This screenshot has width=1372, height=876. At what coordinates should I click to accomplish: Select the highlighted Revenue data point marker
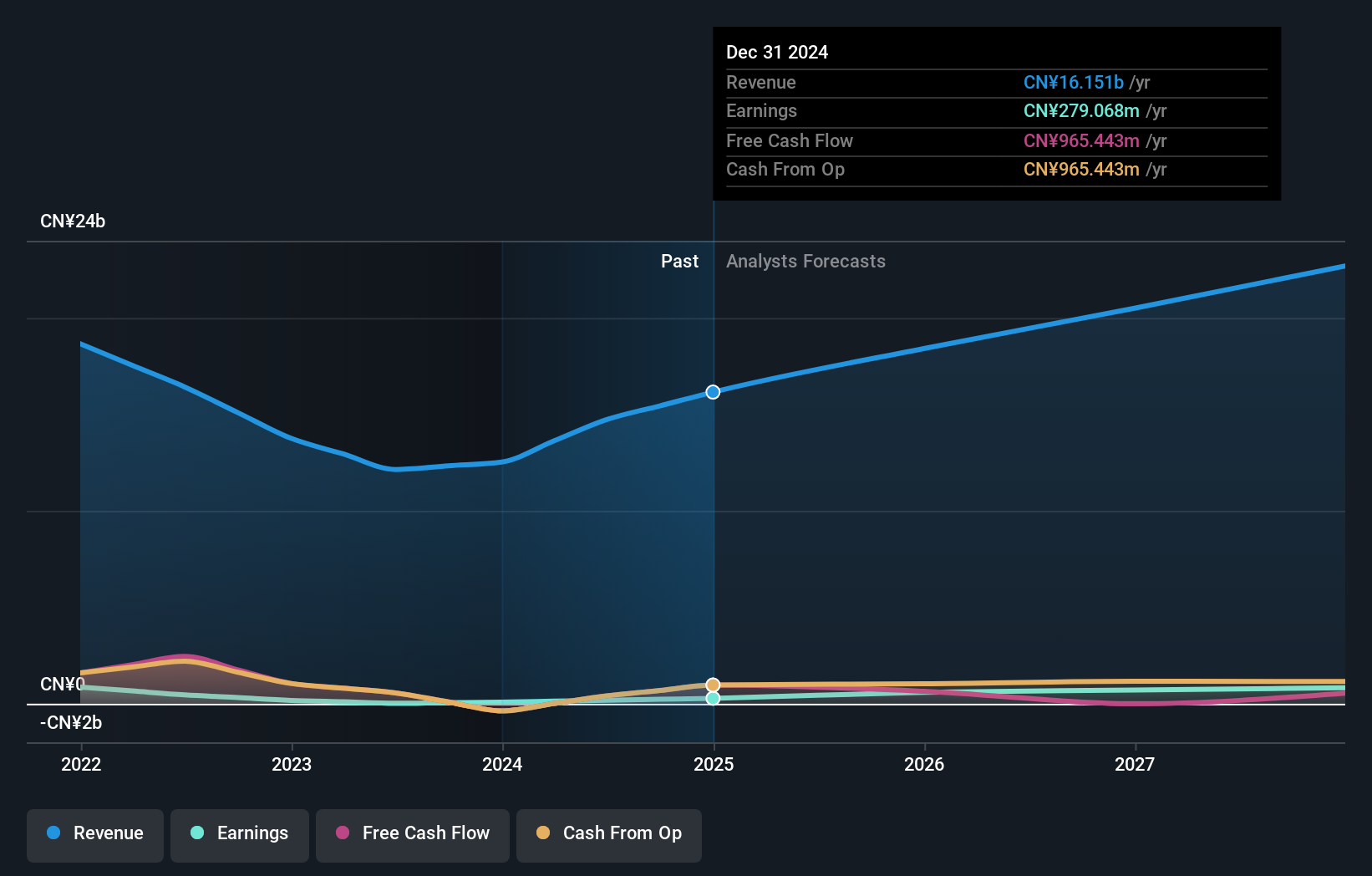713,391
